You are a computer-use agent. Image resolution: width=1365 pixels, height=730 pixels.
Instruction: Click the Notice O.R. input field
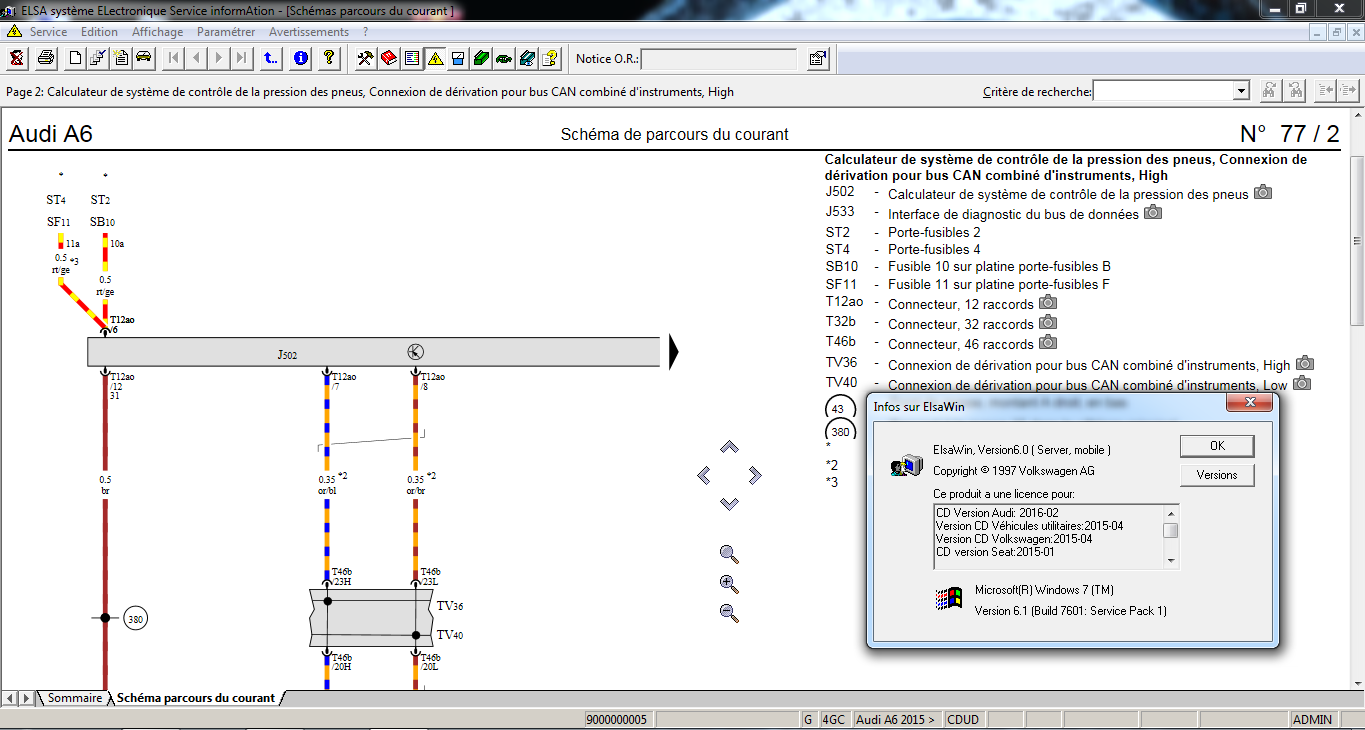pyautogui.click(x=718, y=59)
